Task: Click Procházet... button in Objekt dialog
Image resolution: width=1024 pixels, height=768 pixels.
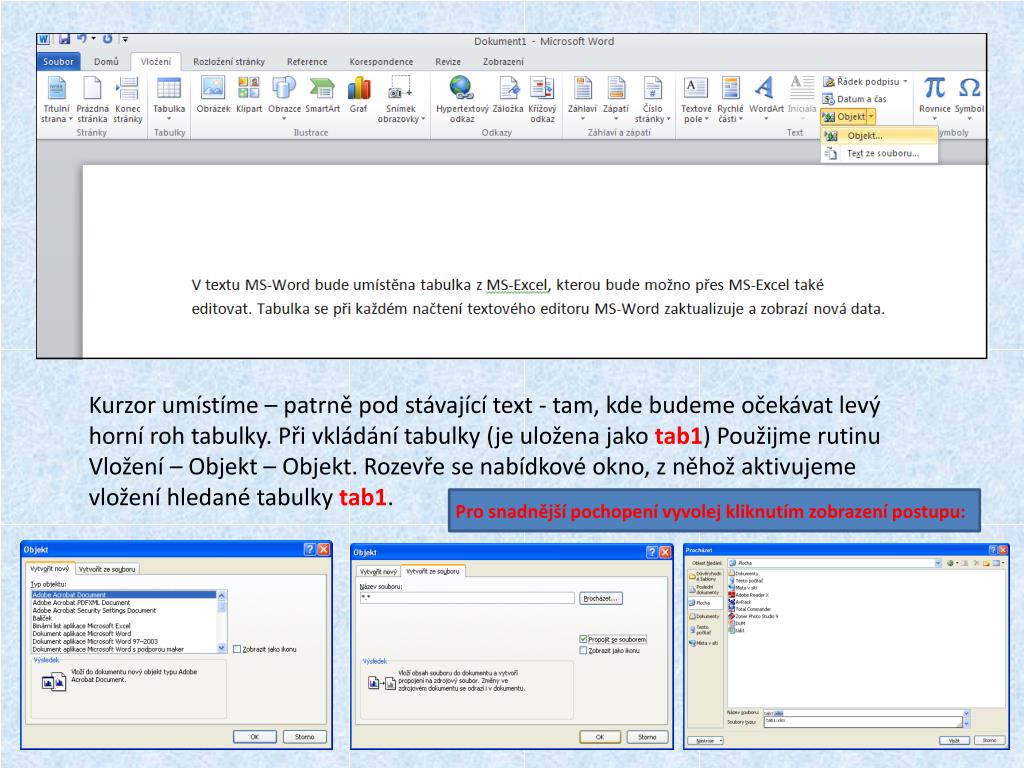Action: pos(600,598)
